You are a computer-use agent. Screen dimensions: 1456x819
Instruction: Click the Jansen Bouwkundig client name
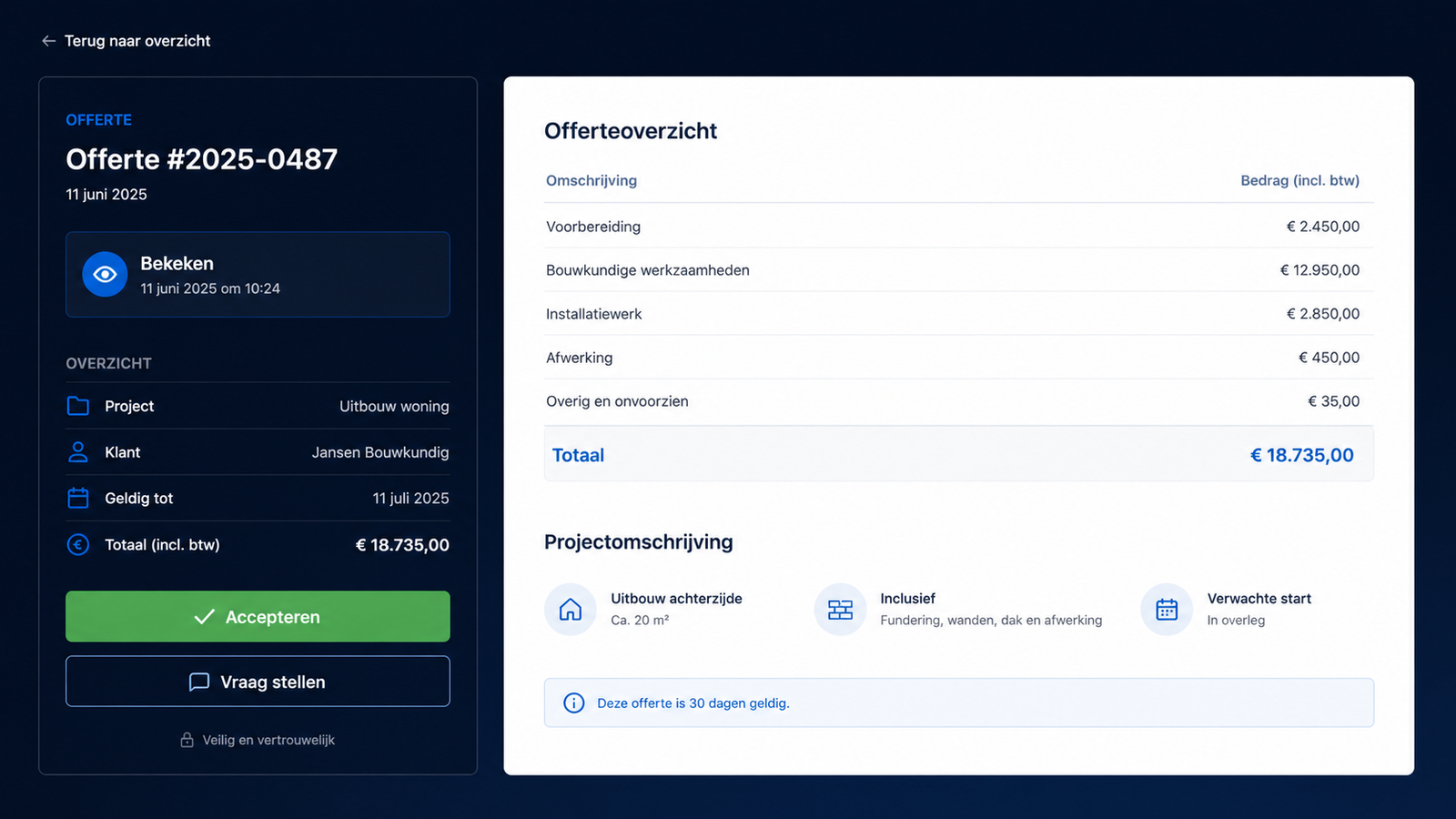point(380,452)
